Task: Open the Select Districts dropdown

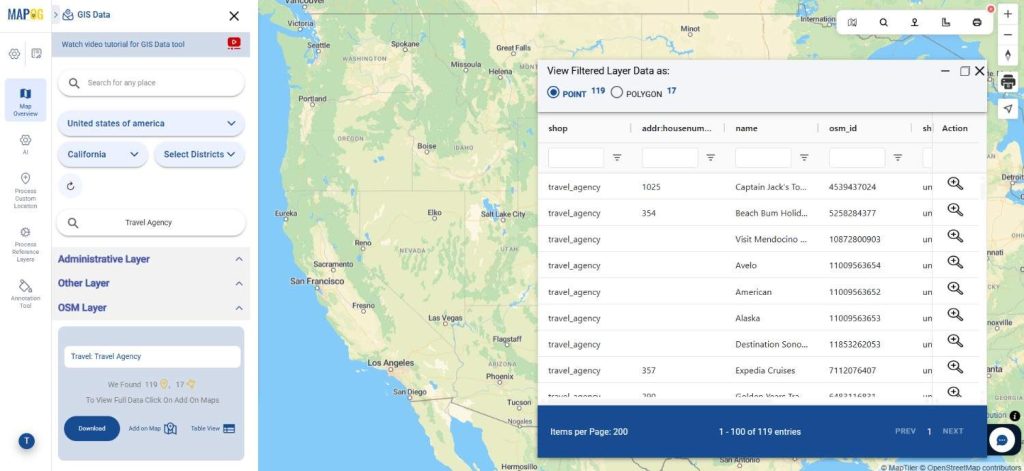Action: (199, 155)
